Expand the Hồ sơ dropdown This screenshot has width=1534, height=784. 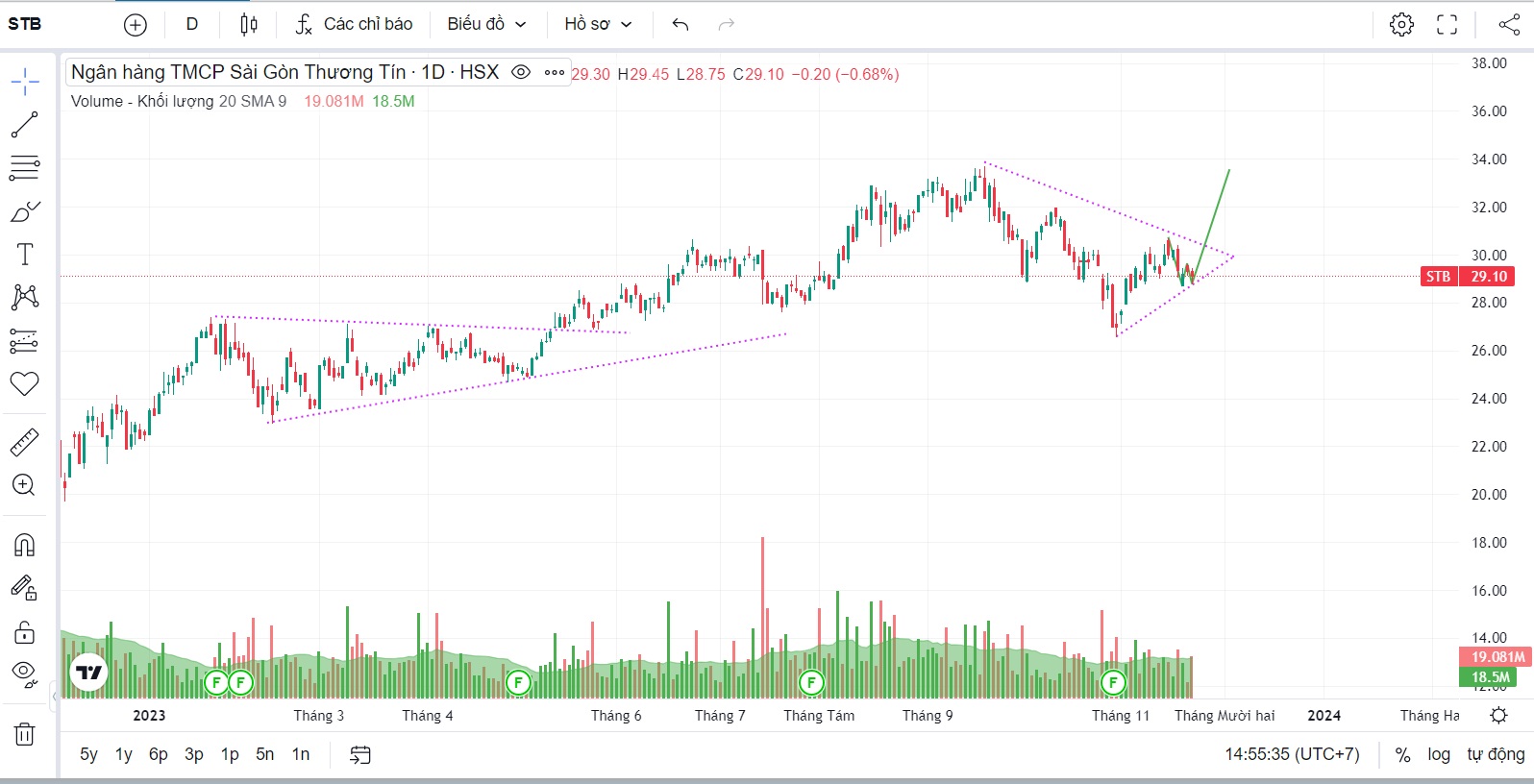pyautogui.click(x=598, y=24)
